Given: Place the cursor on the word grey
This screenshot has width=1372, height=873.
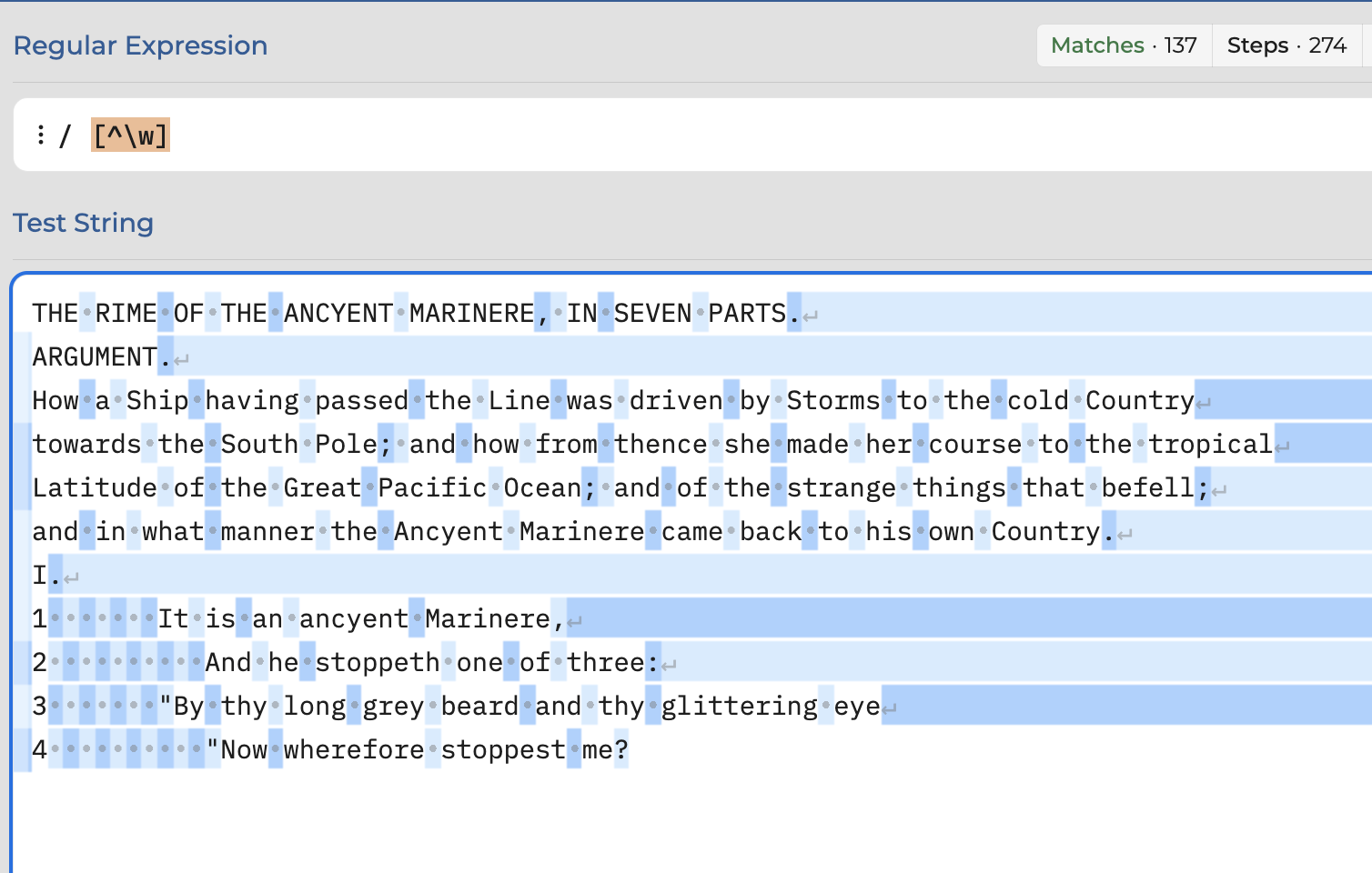Looking at the screenshot, I should (x=393, y=707).
